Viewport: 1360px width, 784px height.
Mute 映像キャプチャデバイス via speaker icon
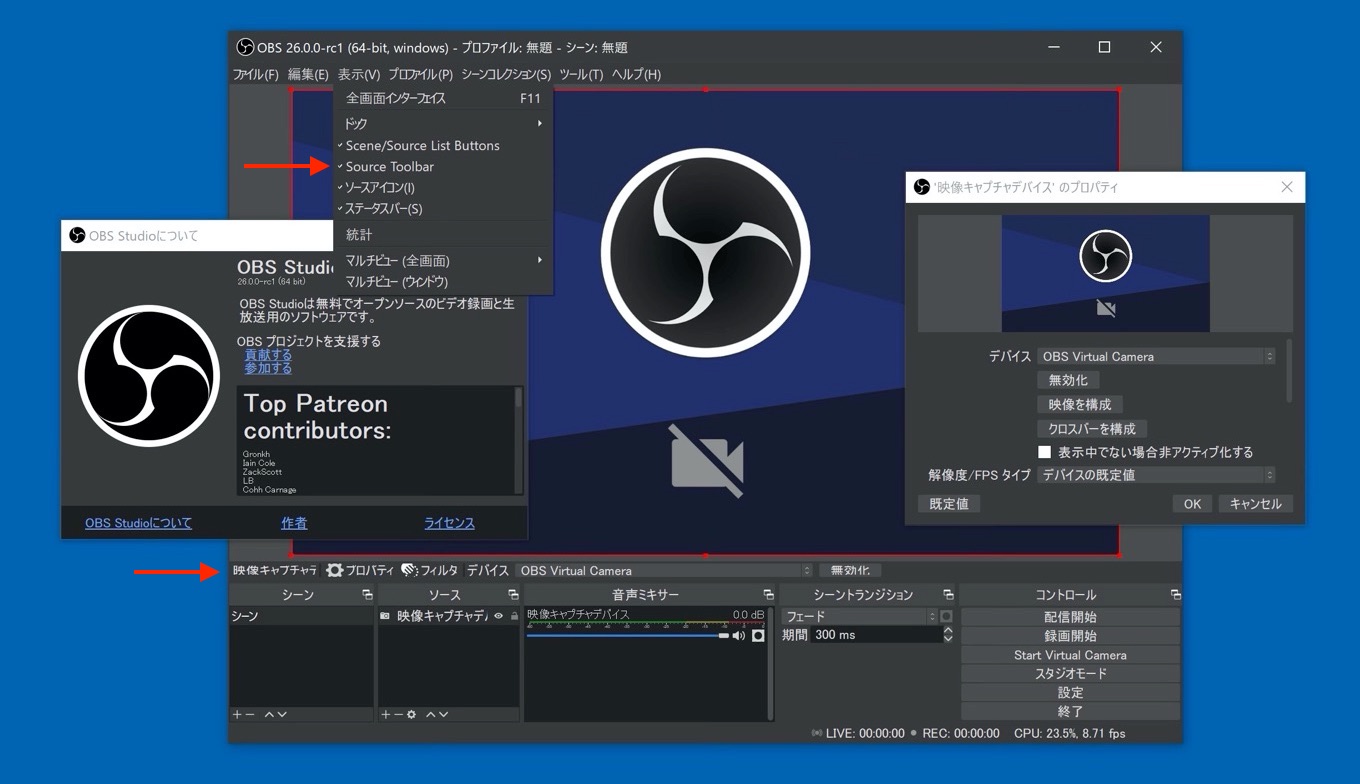(739, 636)
